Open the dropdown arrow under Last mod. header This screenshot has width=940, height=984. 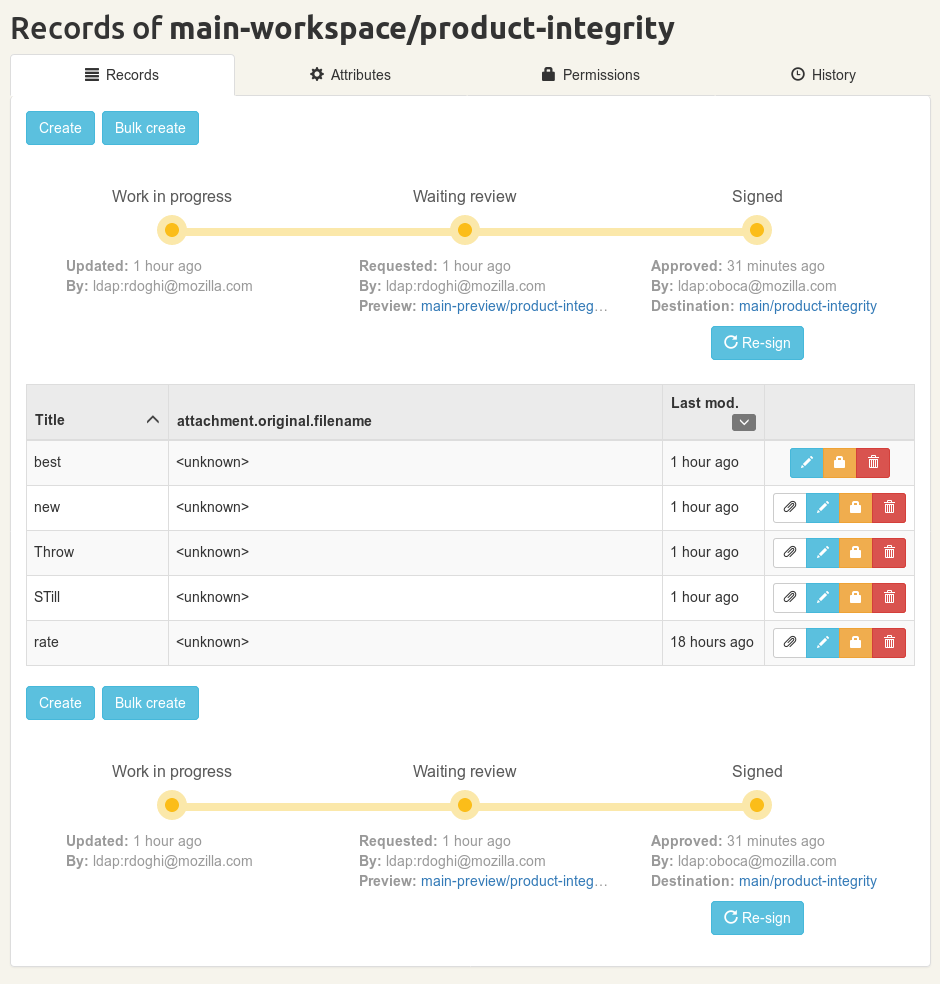743,422
